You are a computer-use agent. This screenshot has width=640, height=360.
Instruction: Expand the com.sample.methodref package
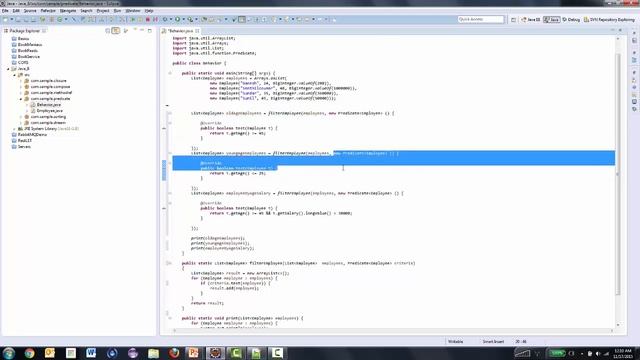tap(21, 93)
